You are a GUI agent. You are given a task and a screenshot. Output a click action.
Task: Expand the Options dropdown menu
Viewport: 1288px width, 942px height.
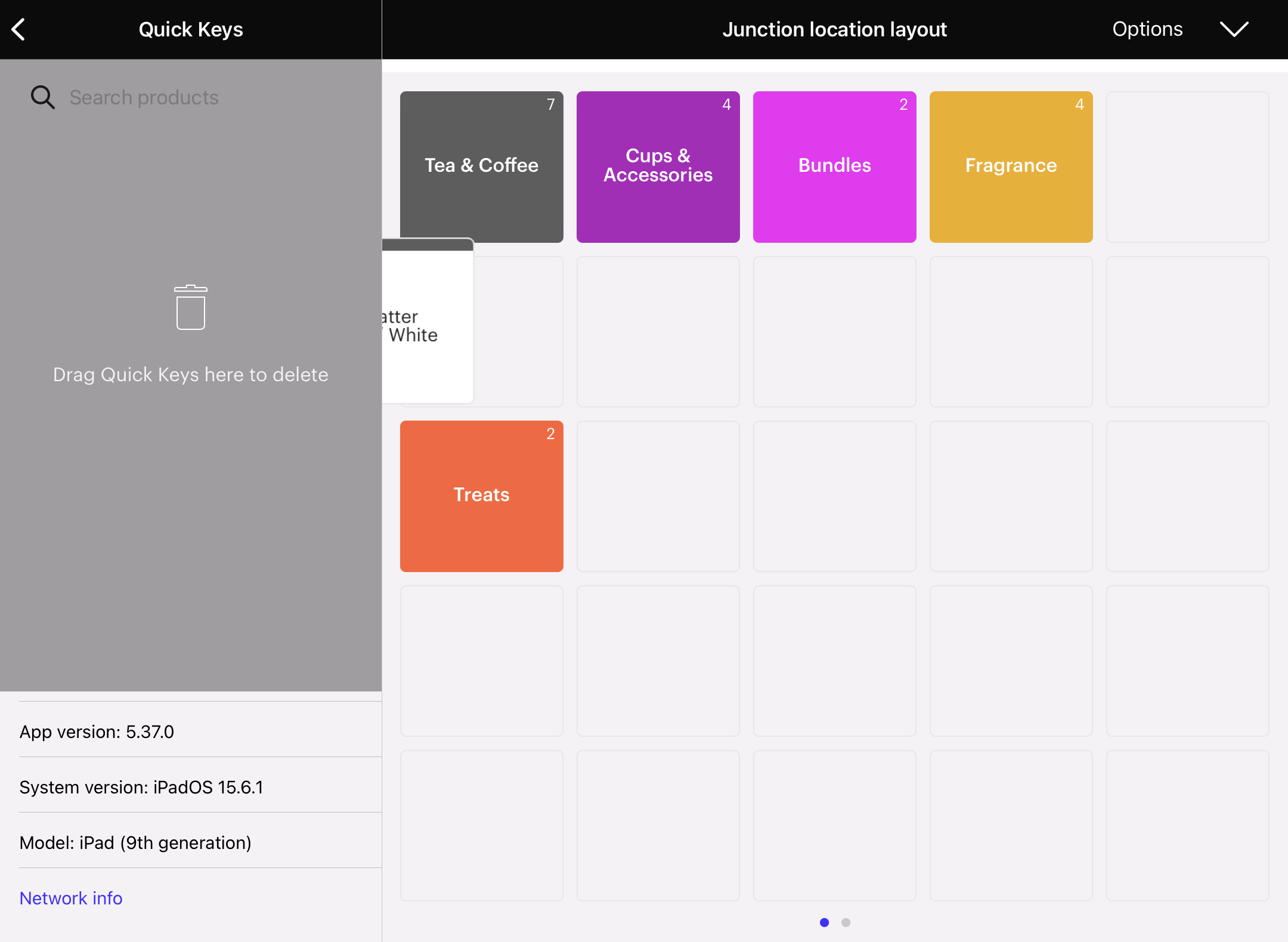point(1180,28)
